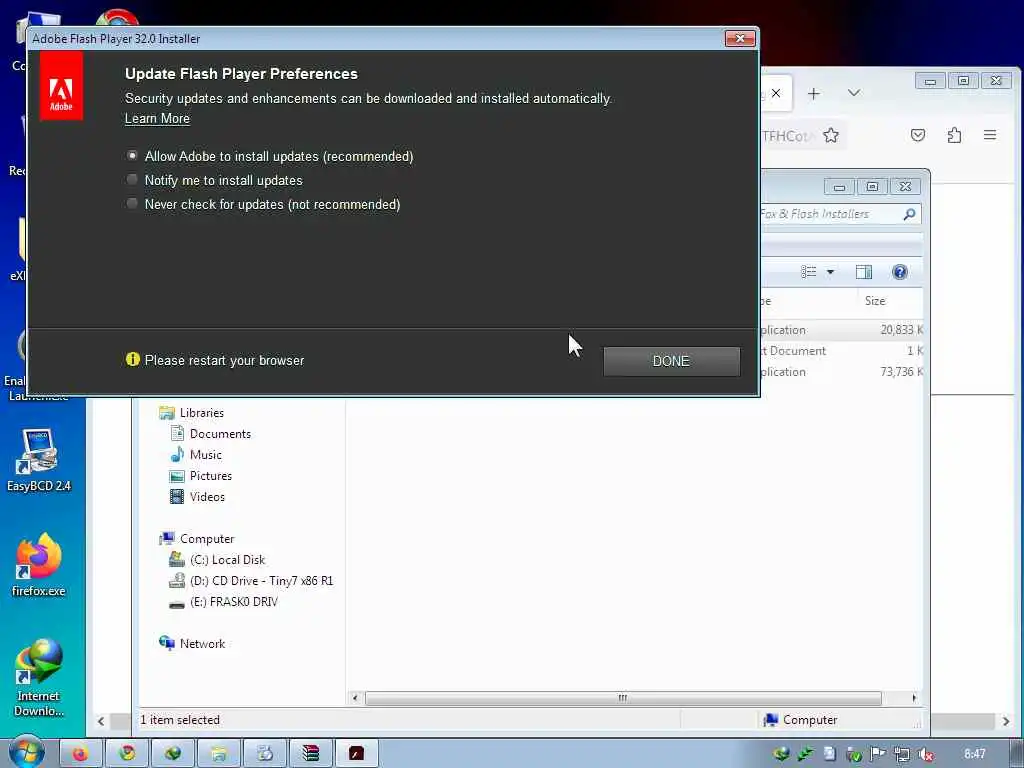Click Firefox bottom scrollbar left arrow

point(101,721)
